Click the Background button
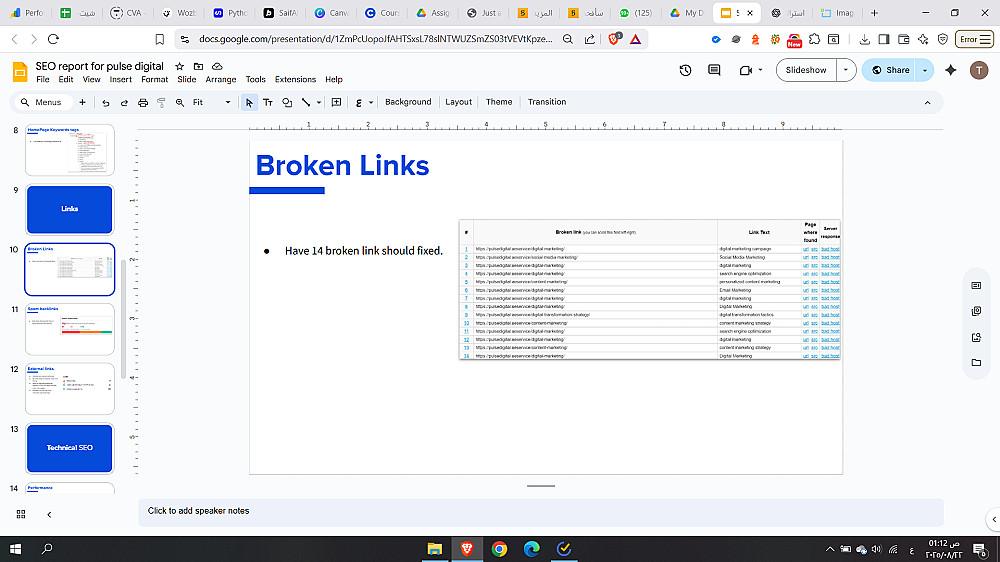Image resolution: width=1000 pixels, height=562 pixels. (x=408, y=102)
